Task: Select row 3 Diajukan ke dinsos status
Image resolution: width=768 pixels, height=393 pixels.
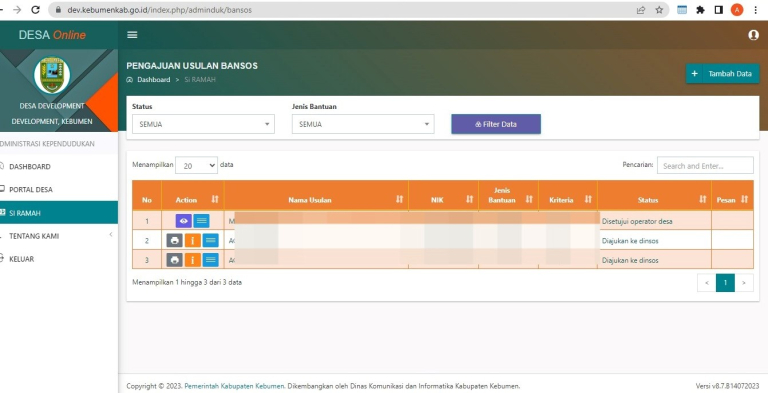Action: pyautogui.click(x=654, y=260)
